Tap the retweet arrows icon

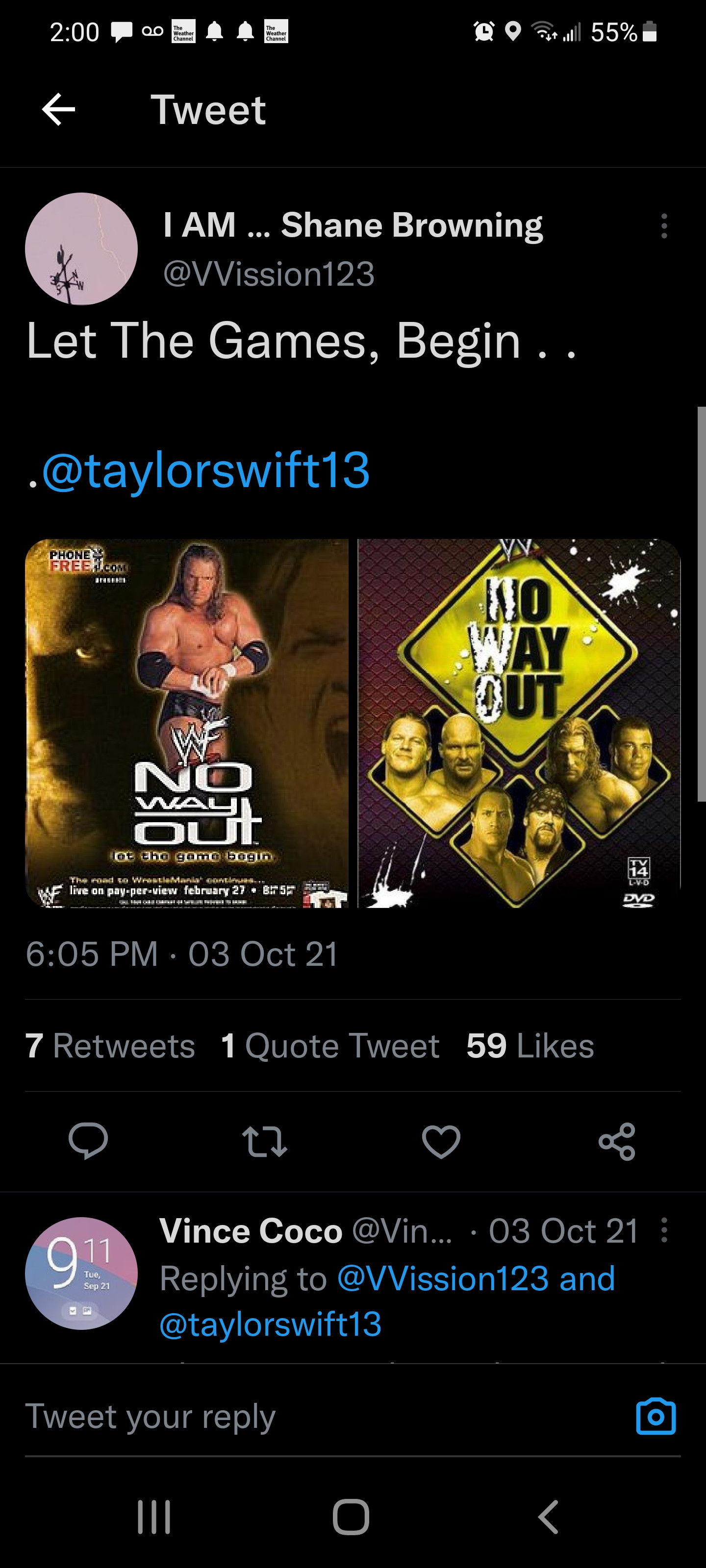pos(264,1141)
